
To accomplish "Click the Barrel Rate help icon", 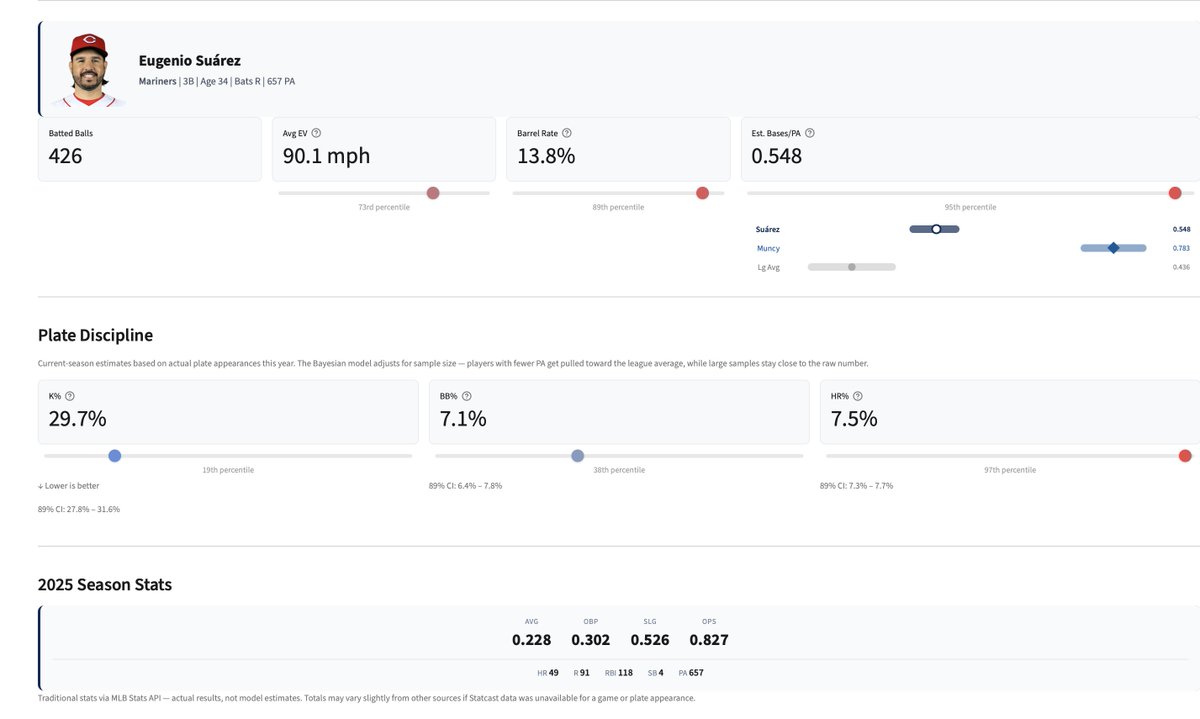I will [x=567, y=133].
